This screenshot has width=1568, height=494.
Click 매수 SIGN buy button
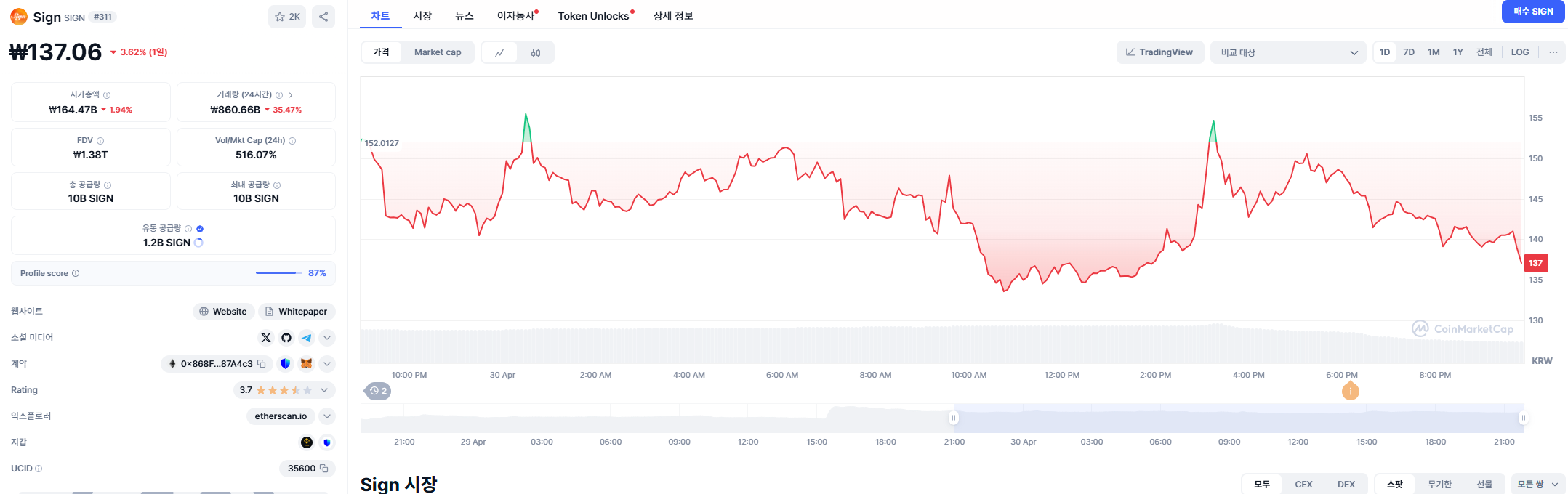(x=1533, y=12)
